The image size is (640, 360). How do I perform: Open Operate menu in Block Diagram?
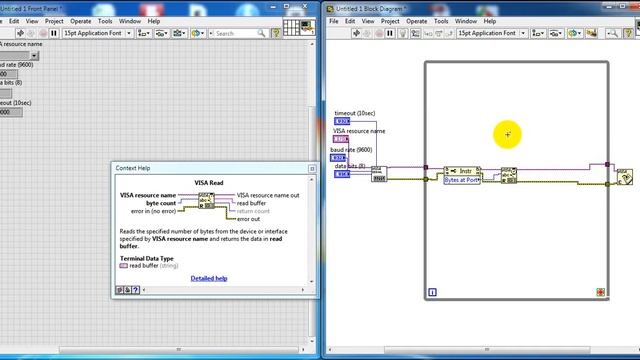(416, 21)
